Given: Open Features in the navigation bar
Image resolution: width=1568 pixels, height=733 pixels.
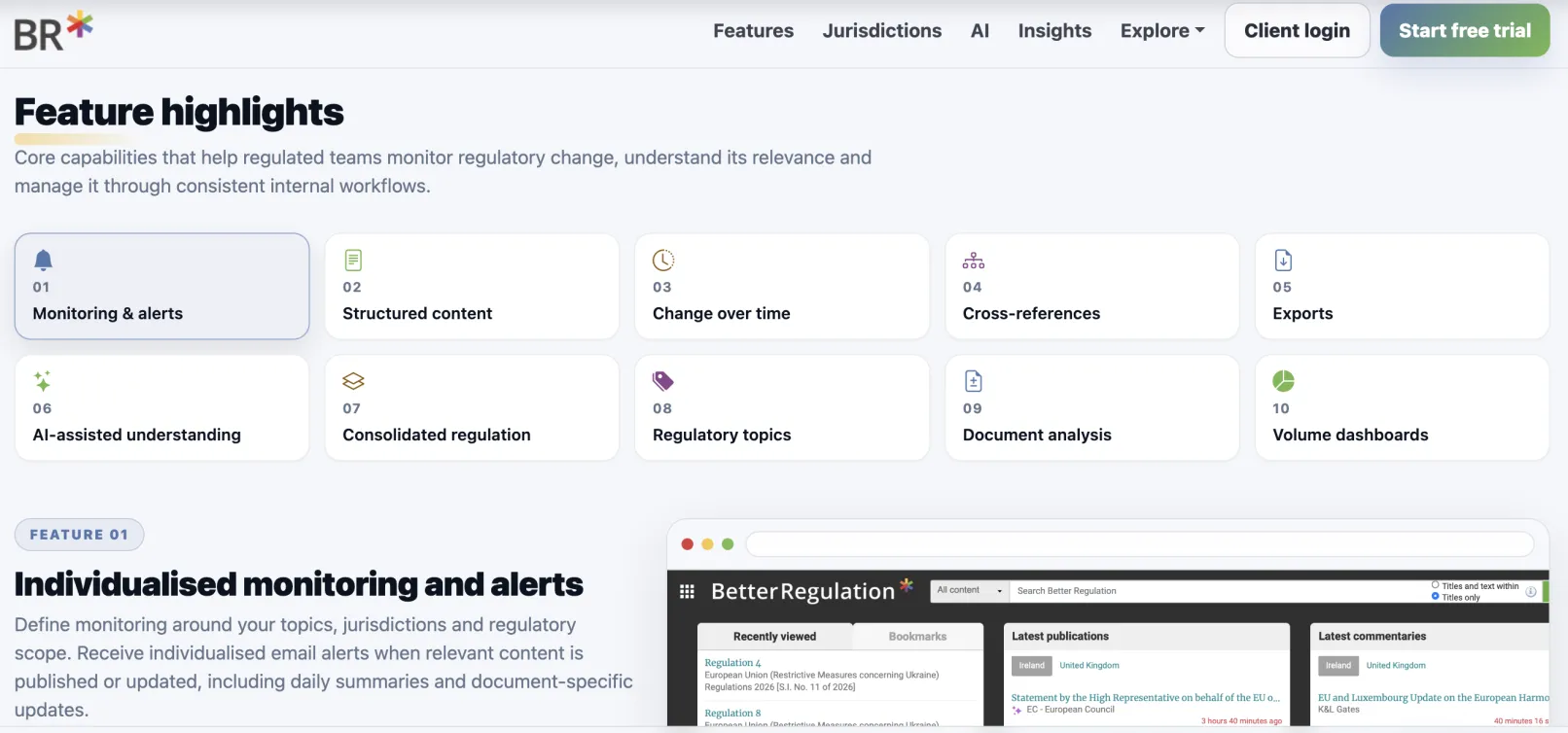Looking at the screenshot, I should [x=753, y=31].
